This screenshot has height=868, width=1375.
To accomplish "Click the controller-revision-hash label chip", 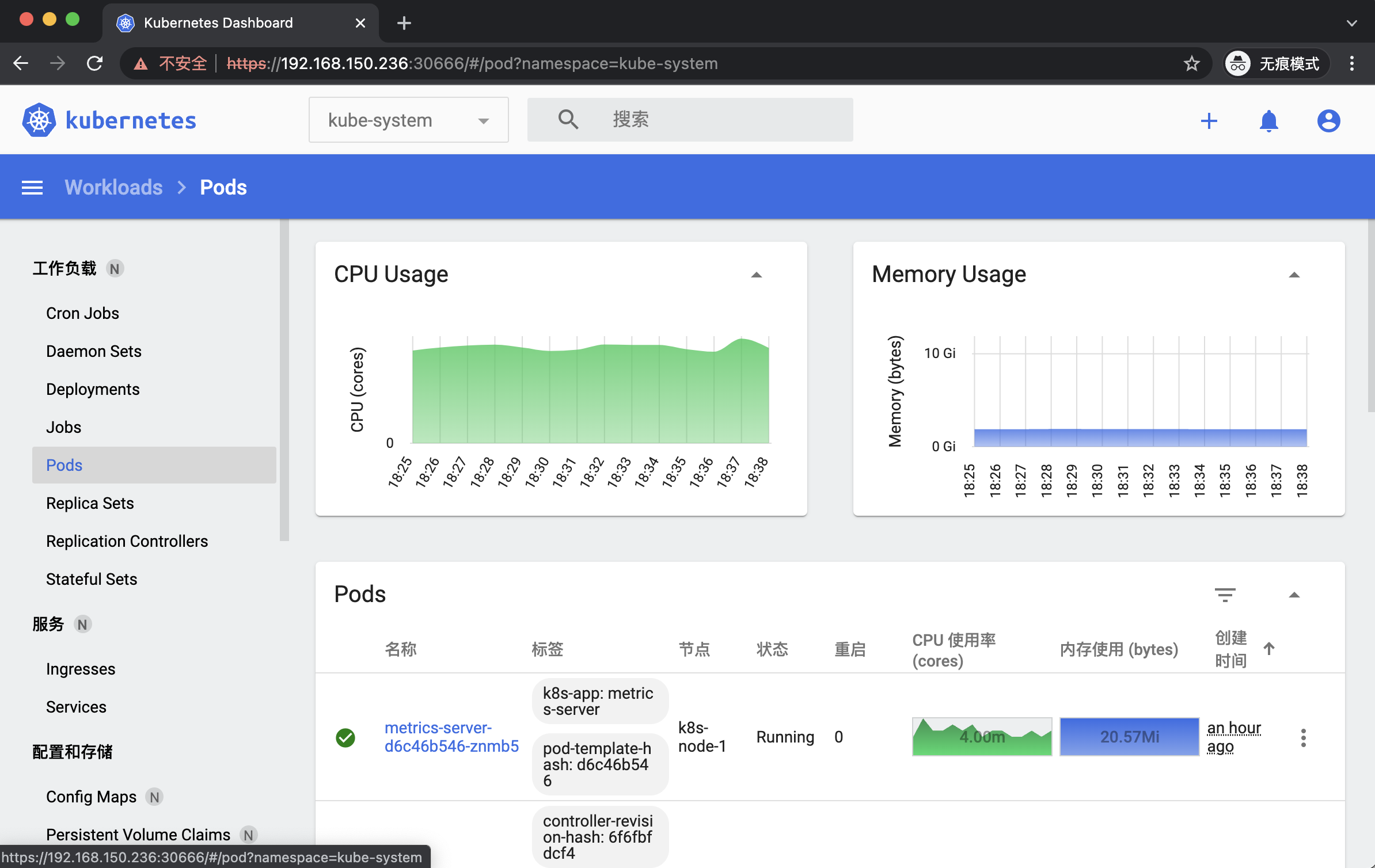I will 600,837.
